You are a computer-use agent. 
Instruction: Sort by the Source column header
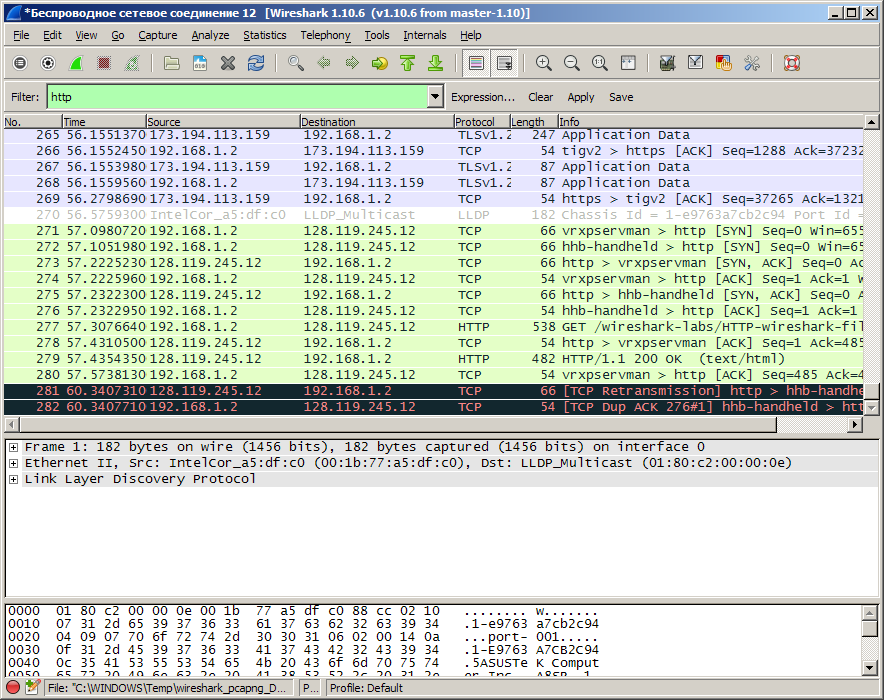coord(223,122)
